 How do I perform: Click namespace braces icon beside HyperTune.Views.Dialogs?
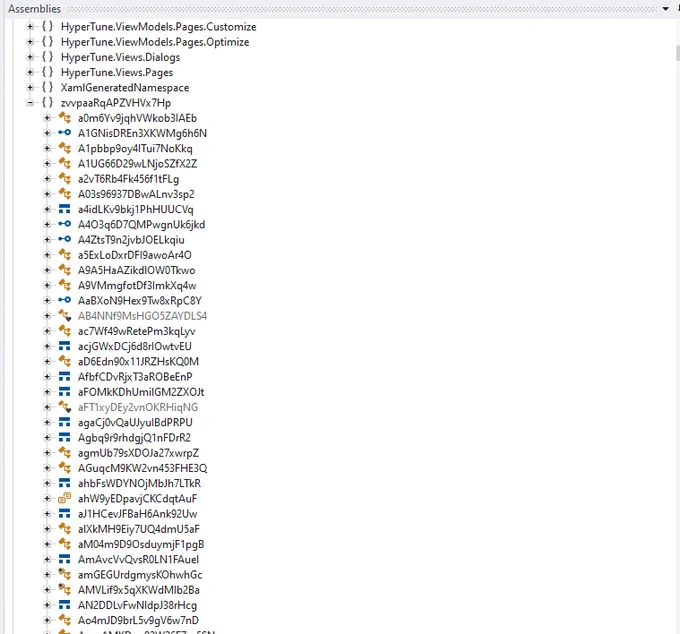[x=47, y=57]
